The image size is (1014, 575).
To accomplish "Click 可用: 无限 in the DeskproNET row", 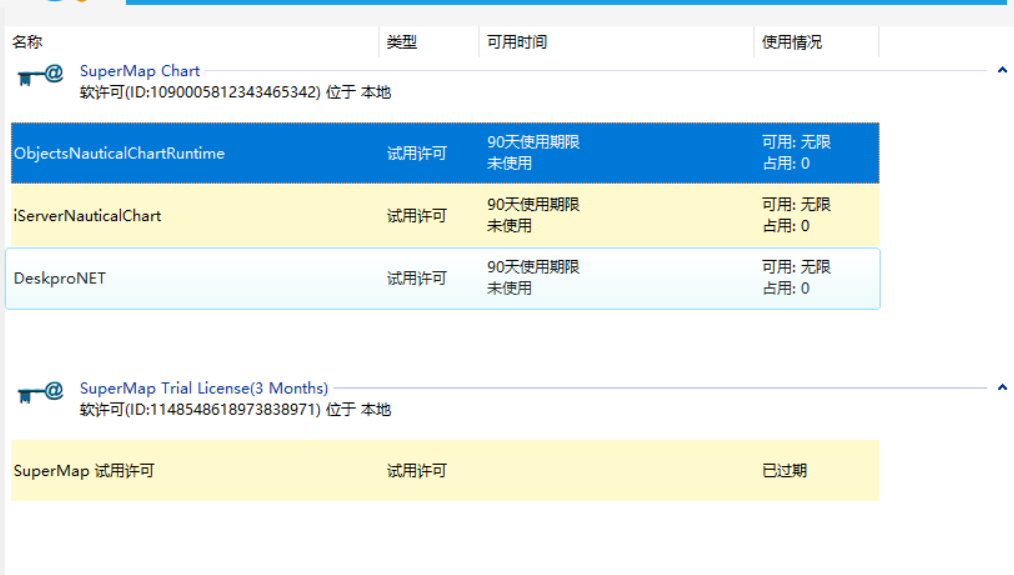I will 796,267.
